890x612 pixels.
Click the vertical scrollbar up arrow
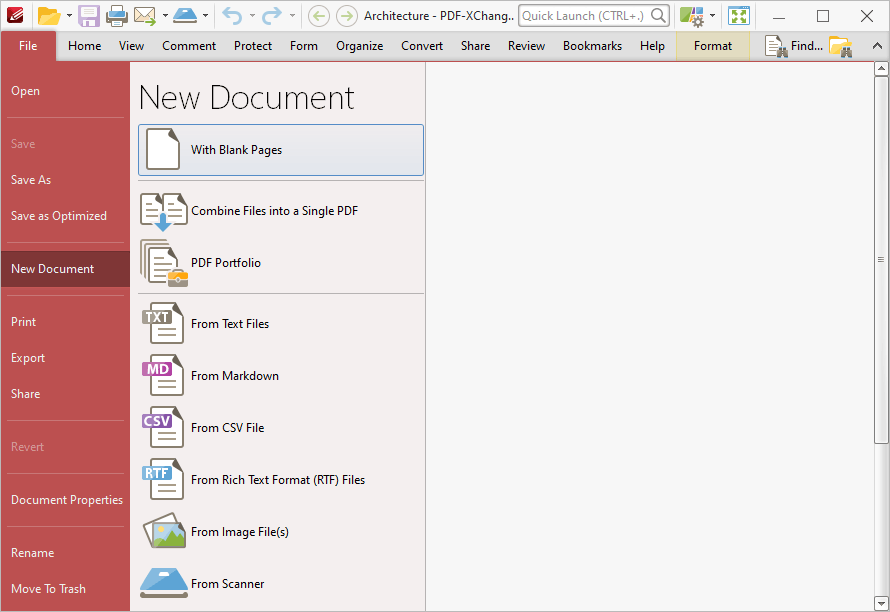point(881,69)
